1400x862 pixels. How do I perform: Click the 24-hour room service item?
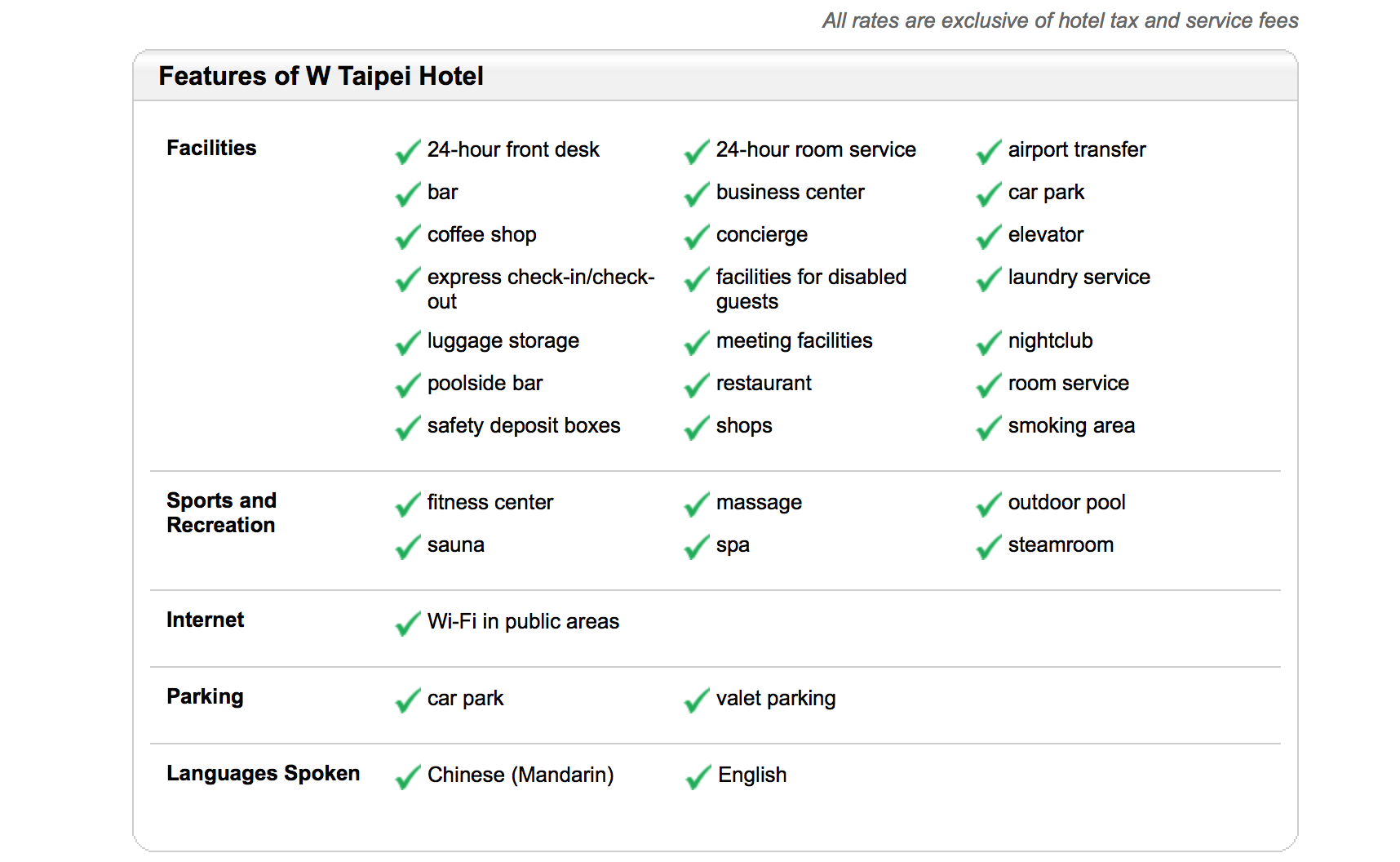pos(816,149)
